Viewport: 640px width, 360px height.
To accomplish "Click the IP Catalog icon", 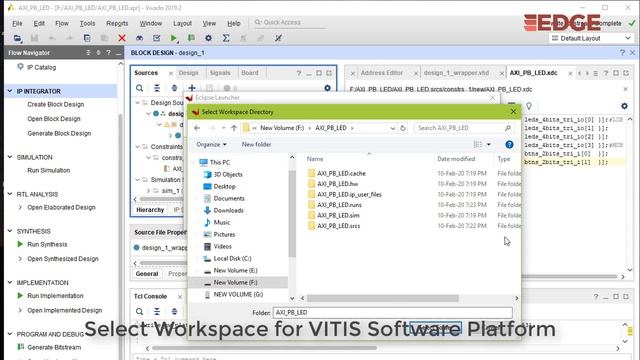I will tap(20, 67).
